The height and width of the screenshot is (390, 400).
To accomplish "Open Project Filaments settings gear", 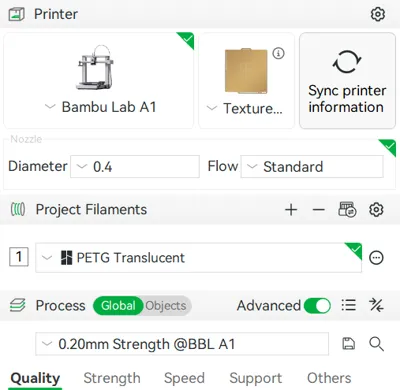I will [376, 210].
